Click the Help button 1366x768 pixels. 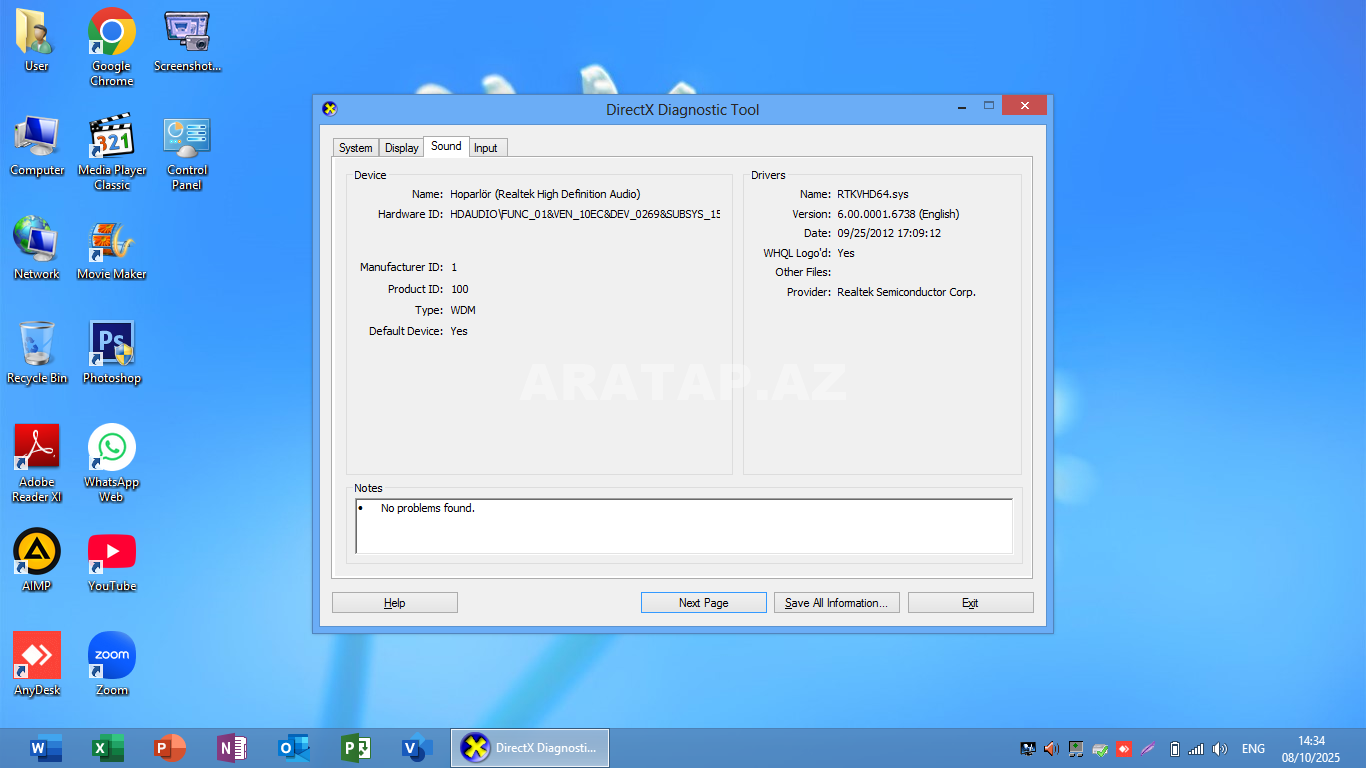[395, 603]
